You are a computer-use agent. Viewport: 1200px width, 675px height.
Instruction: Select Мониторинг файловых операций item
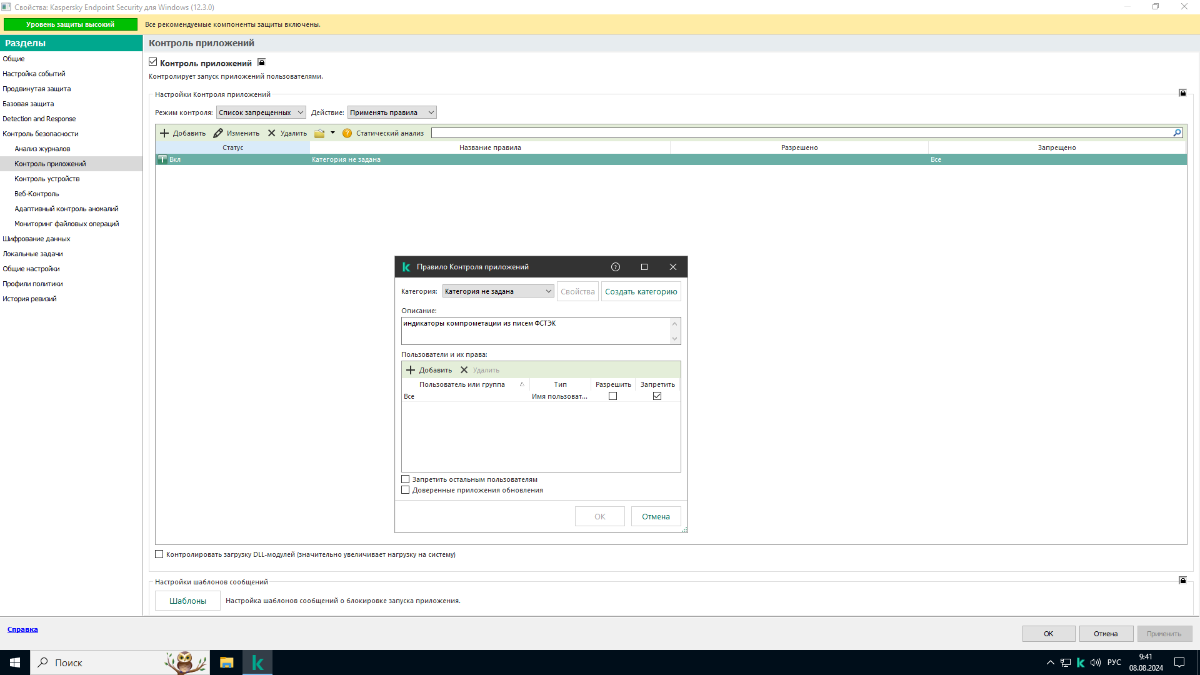[67, 223]
